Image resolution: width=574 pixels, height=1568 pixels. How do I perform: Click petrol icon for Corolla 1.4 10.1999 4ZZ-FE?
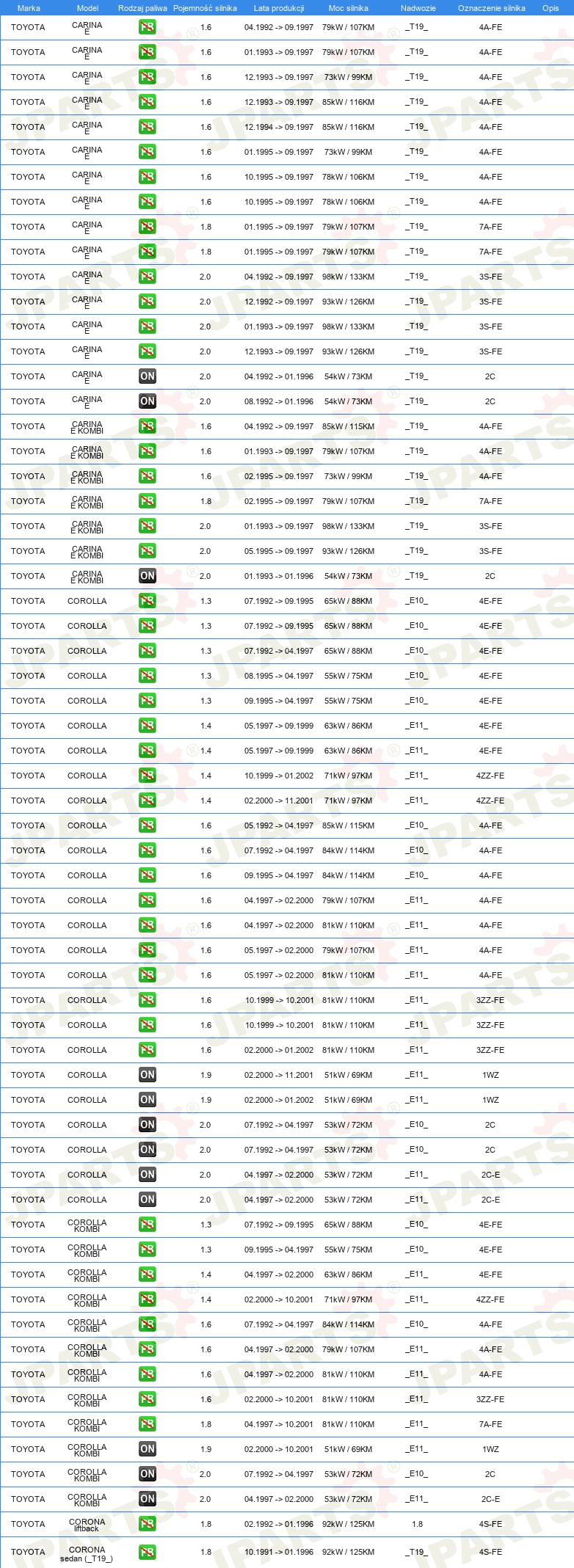pyautogui.click(x=148, y=776)
